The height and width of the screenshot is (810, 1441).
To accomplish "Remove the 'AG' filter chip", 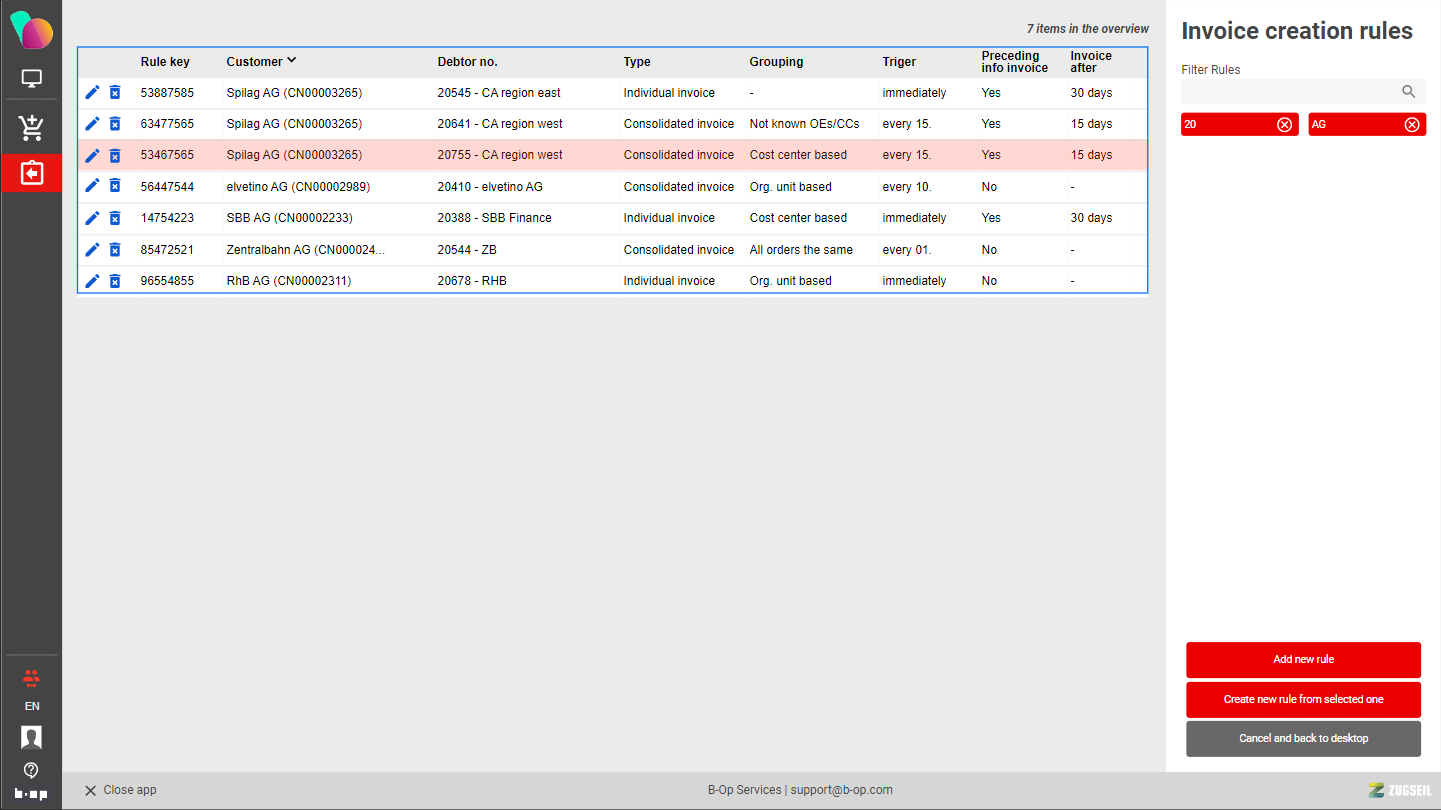I will coord(1411,125).
